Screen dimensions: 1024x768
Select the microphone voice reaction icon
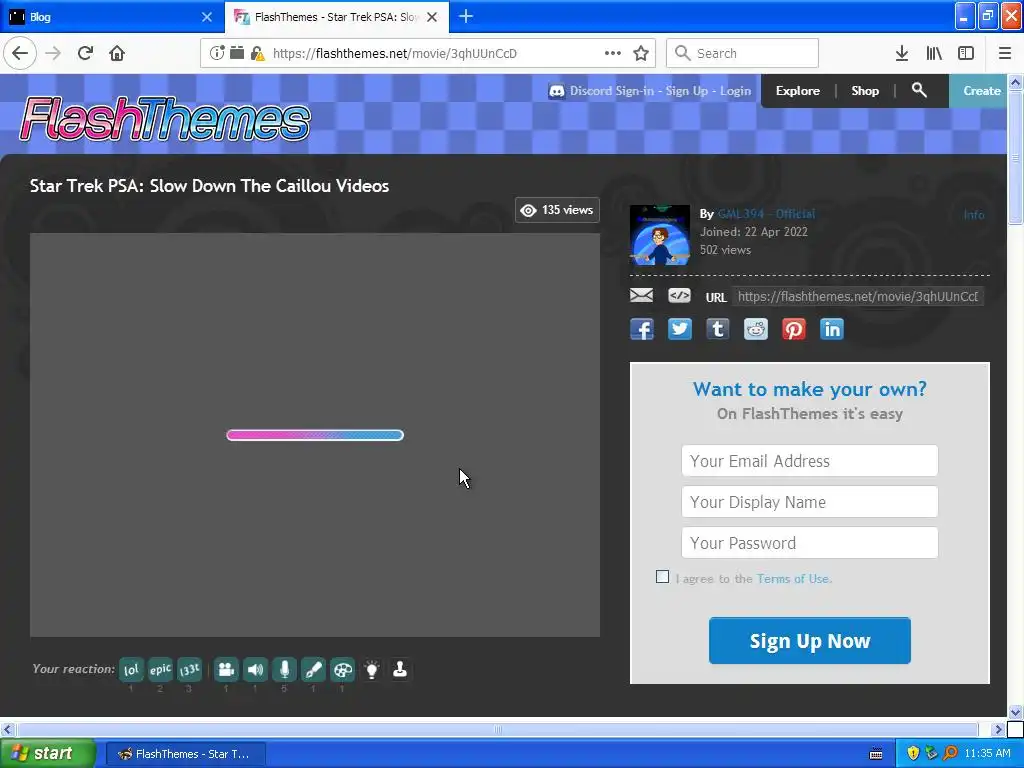284,669
